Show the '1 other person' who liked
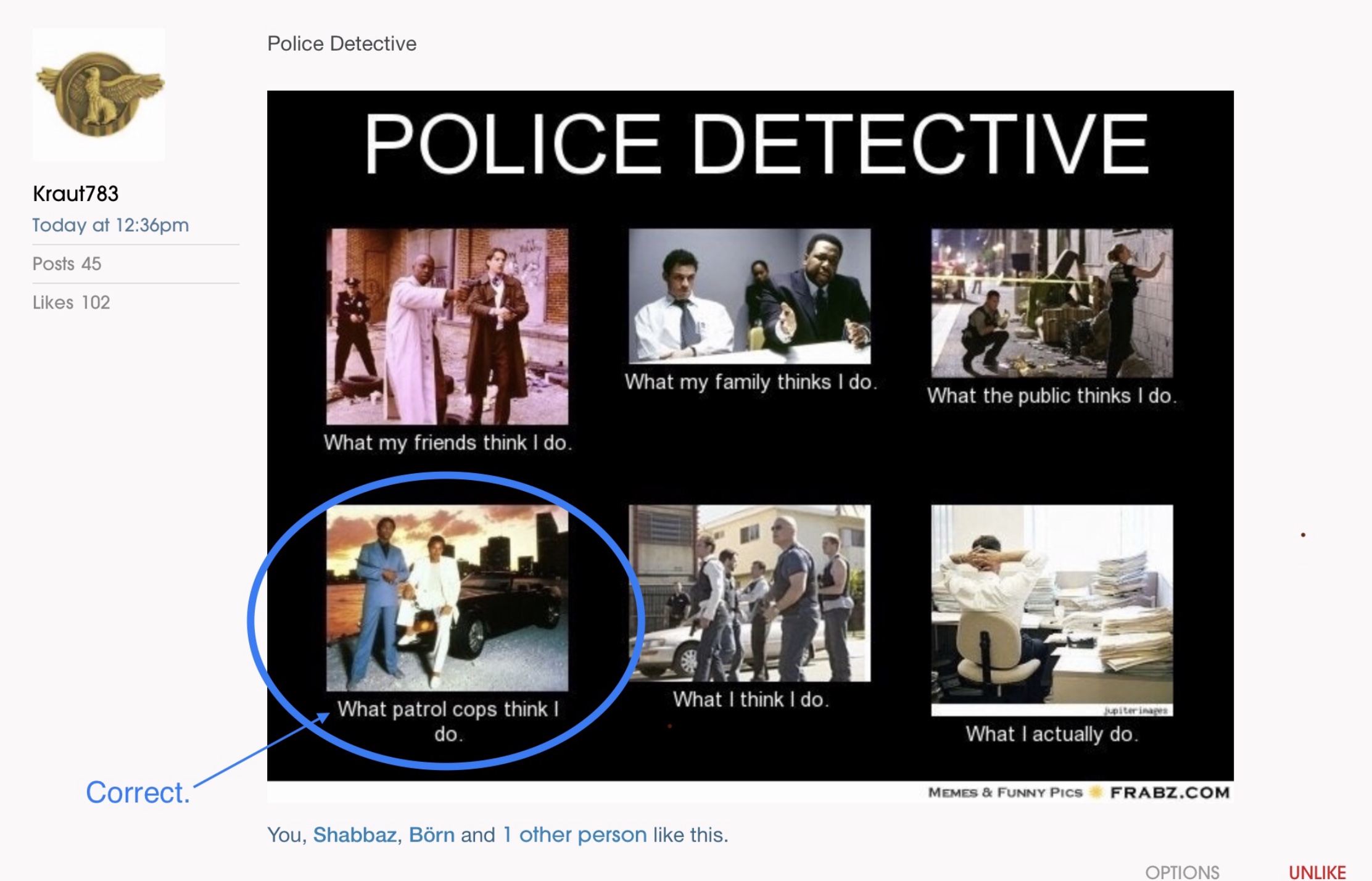The height and width of the screenshot is (881, 1372). pyautogui.click(x=575, y=835)
